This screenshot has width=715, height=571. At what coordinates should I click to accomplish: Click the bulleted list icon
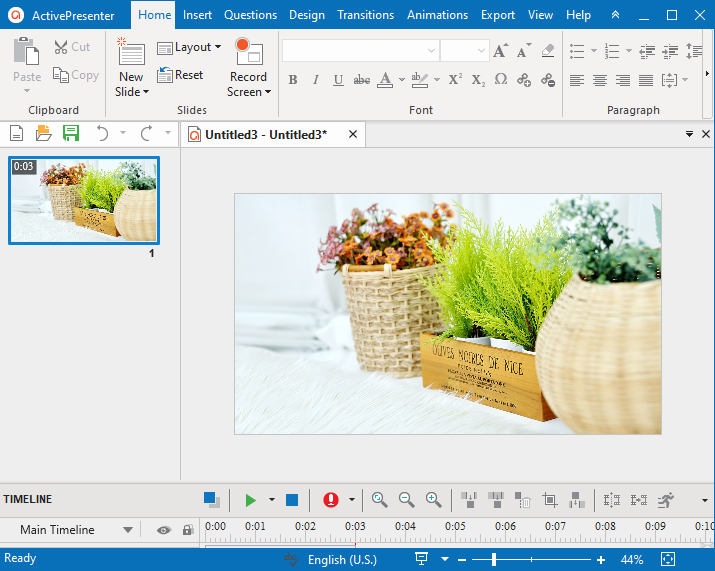coord(577,51)
